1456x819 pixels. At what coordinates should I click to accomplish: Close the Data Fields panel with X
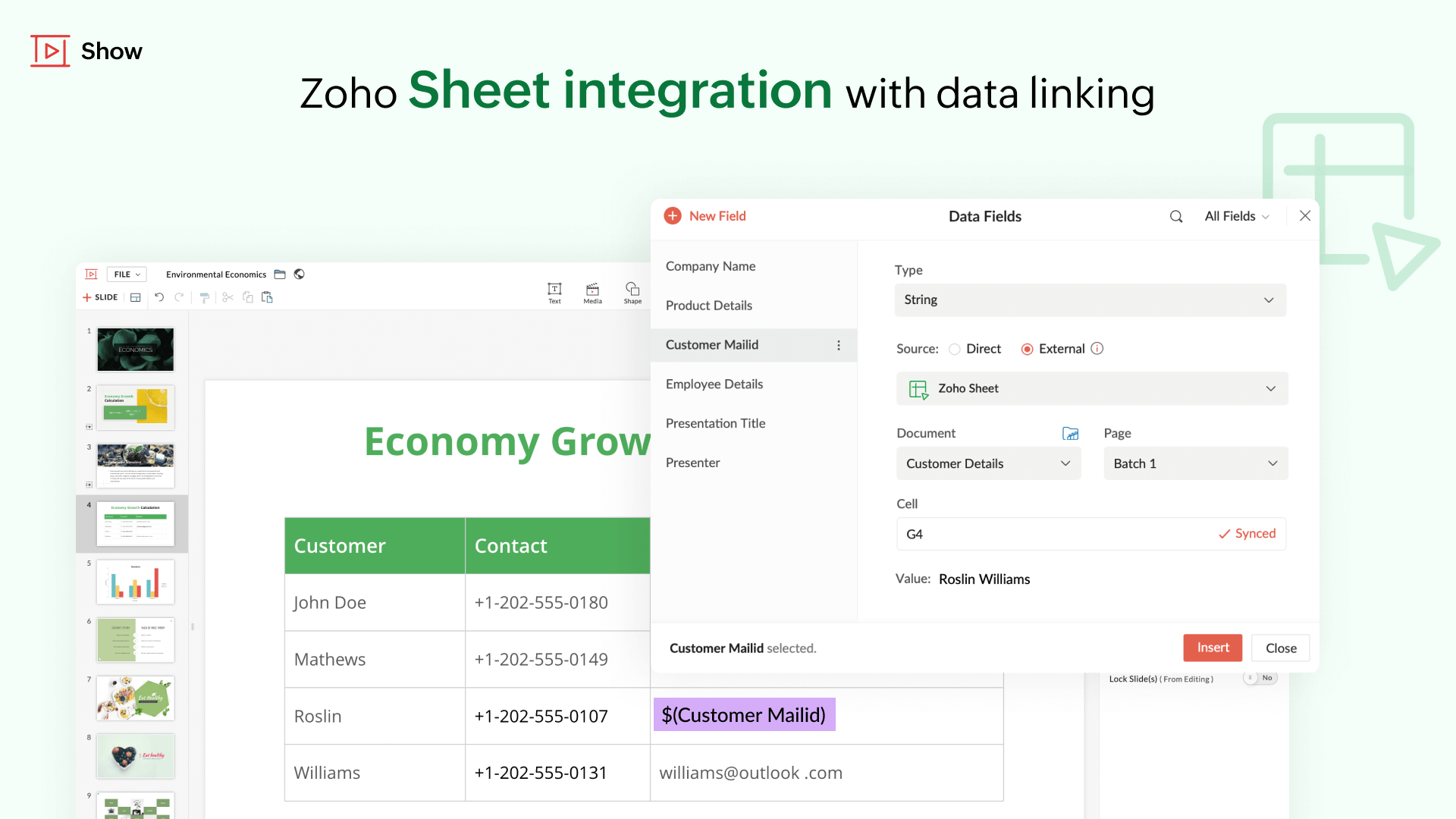1305,216
